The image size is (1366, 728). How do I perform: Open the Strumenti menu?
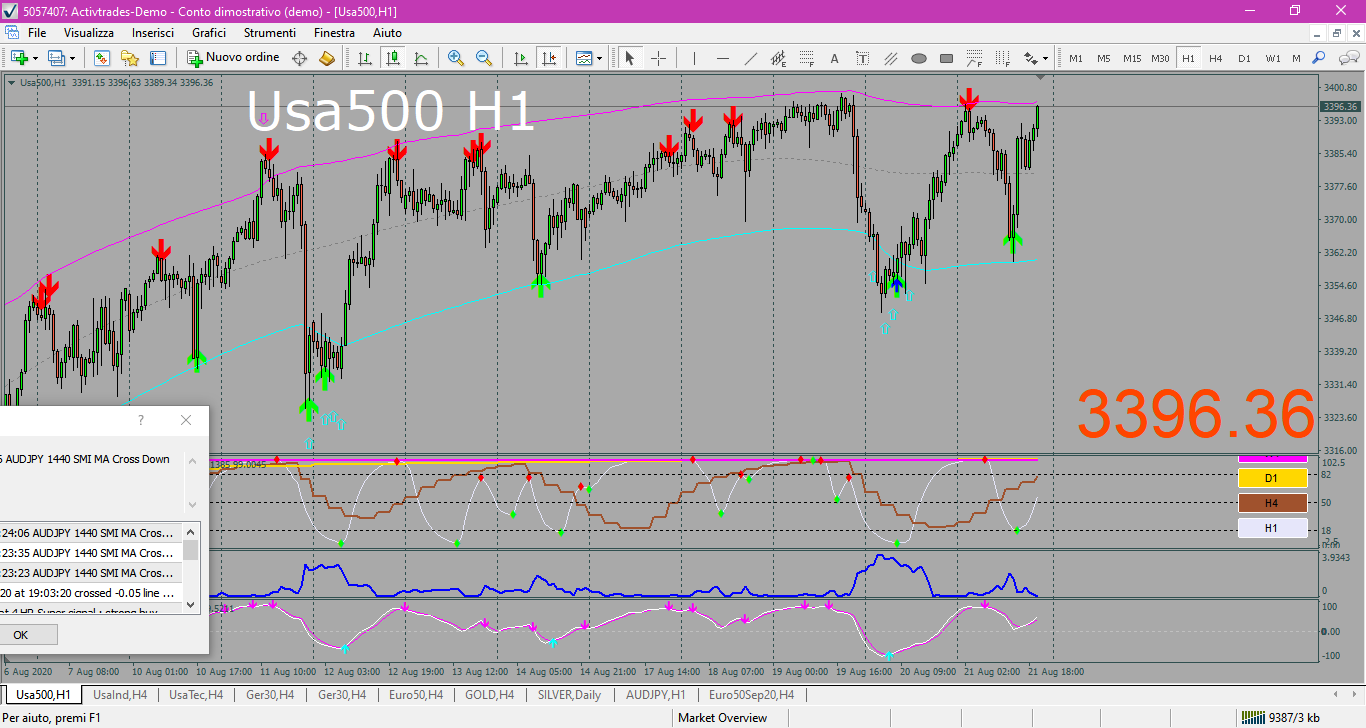270,33
